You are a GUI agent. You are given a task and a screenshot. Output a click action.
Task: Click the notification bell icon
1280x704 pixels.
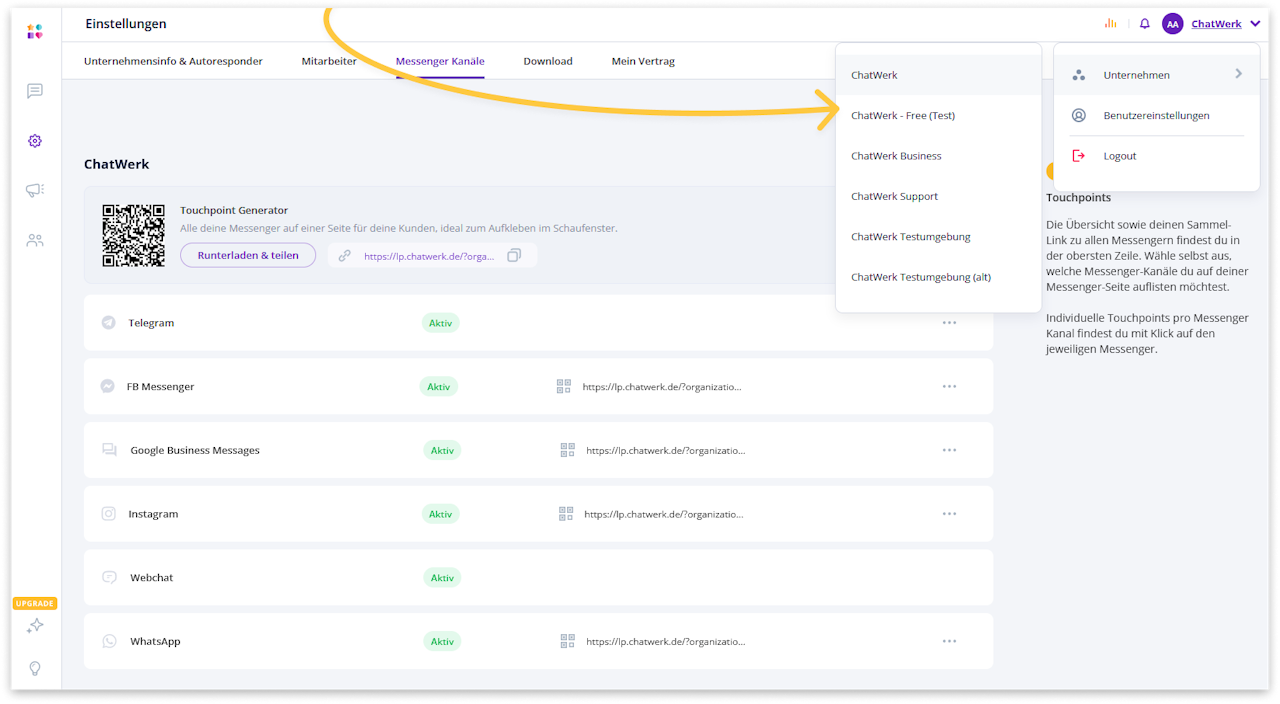point(1145,24)
